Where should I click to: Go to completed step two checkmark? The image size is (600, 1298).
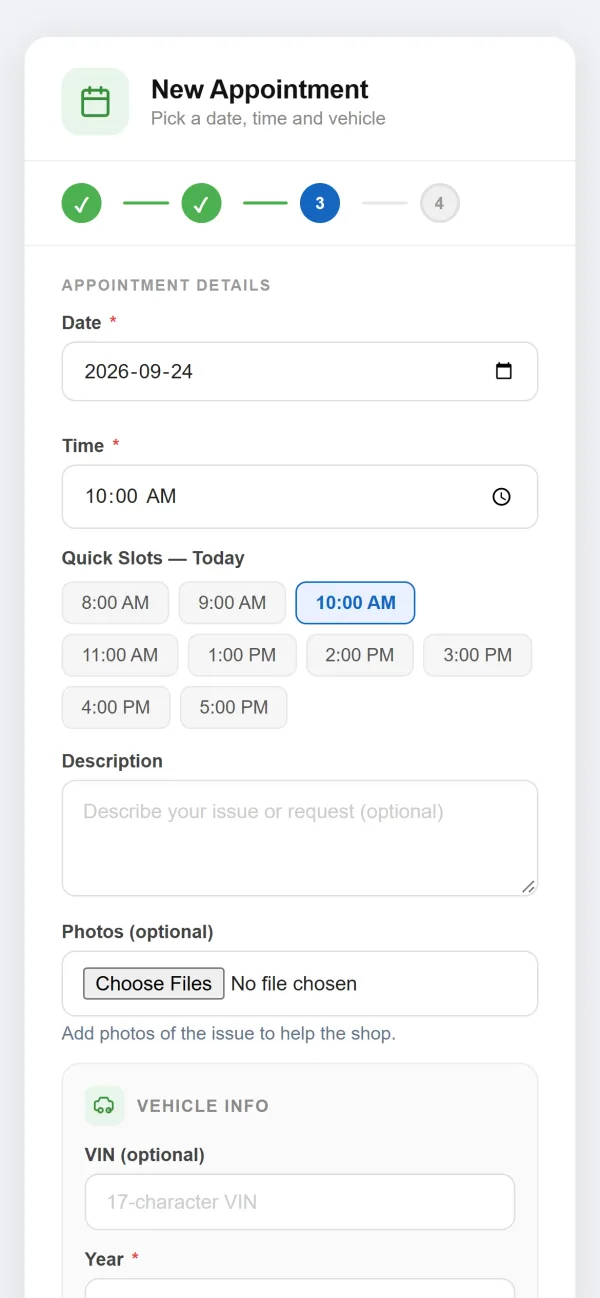(201, 204)
